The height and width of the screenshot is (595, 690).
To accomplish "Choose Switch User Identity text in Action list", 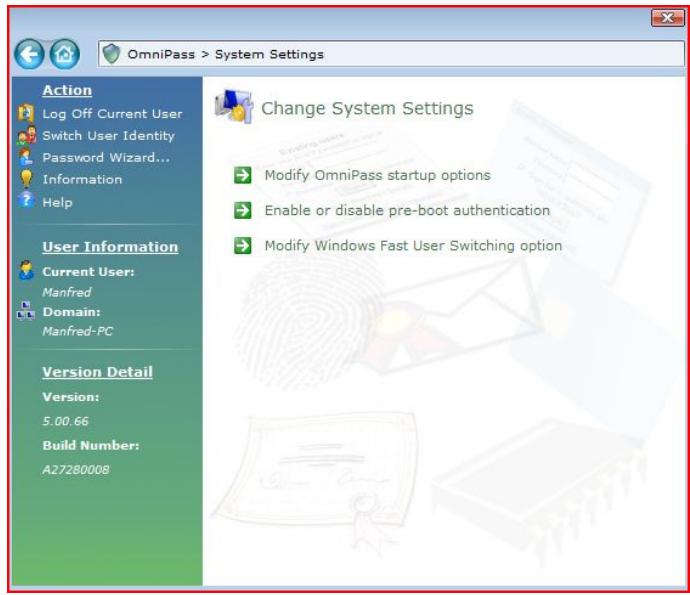I will point(108,136).
